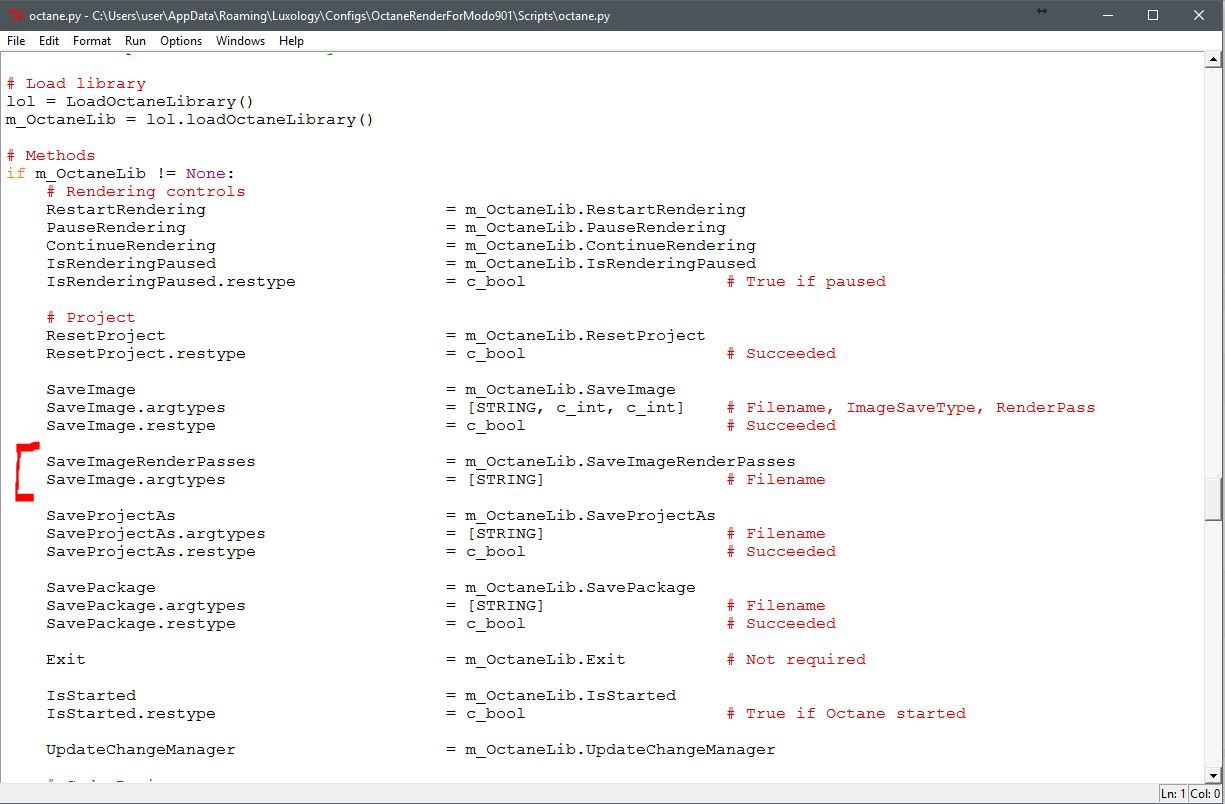Click 'm_OctaneLib.SaveImageRenderPasses' text
The height and width of the screenshot is (804, 1225).
(631, 462)
